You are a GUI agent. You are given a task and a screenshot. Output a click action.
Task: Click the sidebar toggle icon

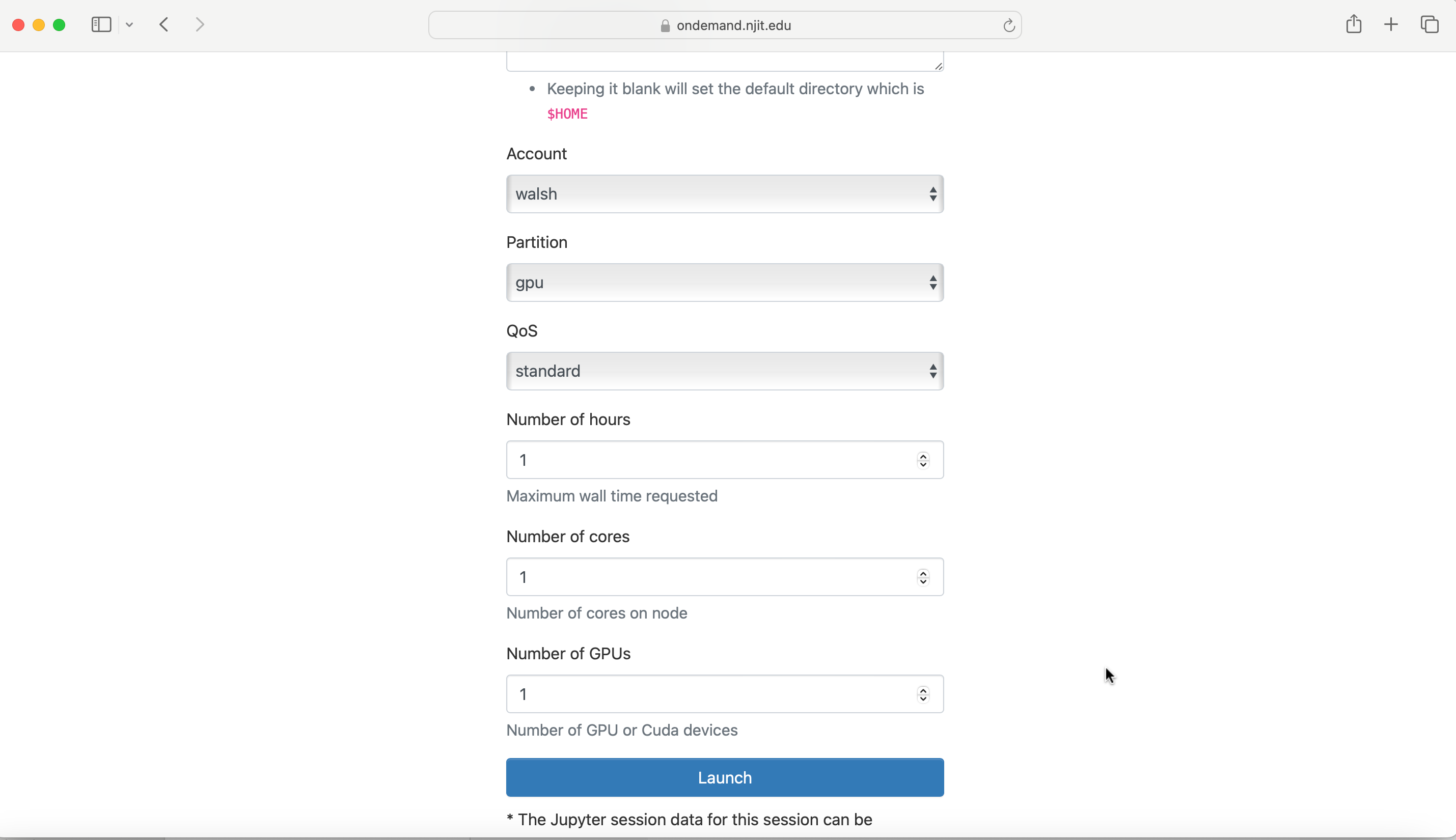click(101, 25)
